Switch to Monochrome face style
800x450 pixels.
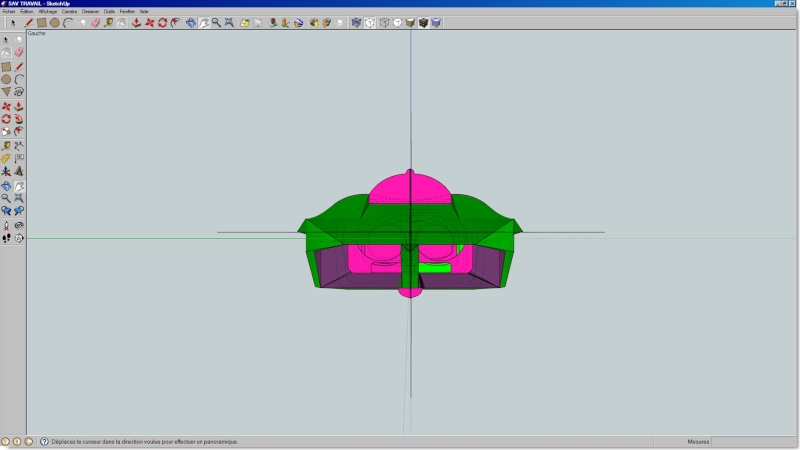click(436, 22)
